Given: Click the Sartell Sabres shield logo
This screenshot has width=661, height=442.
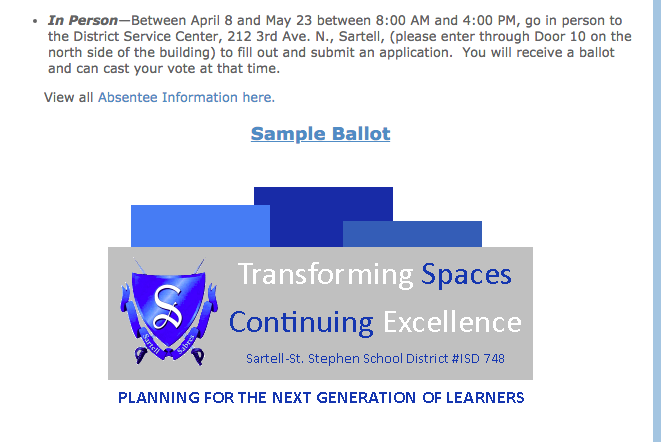Looking at the screenshot, I should [x=169, y=312].
